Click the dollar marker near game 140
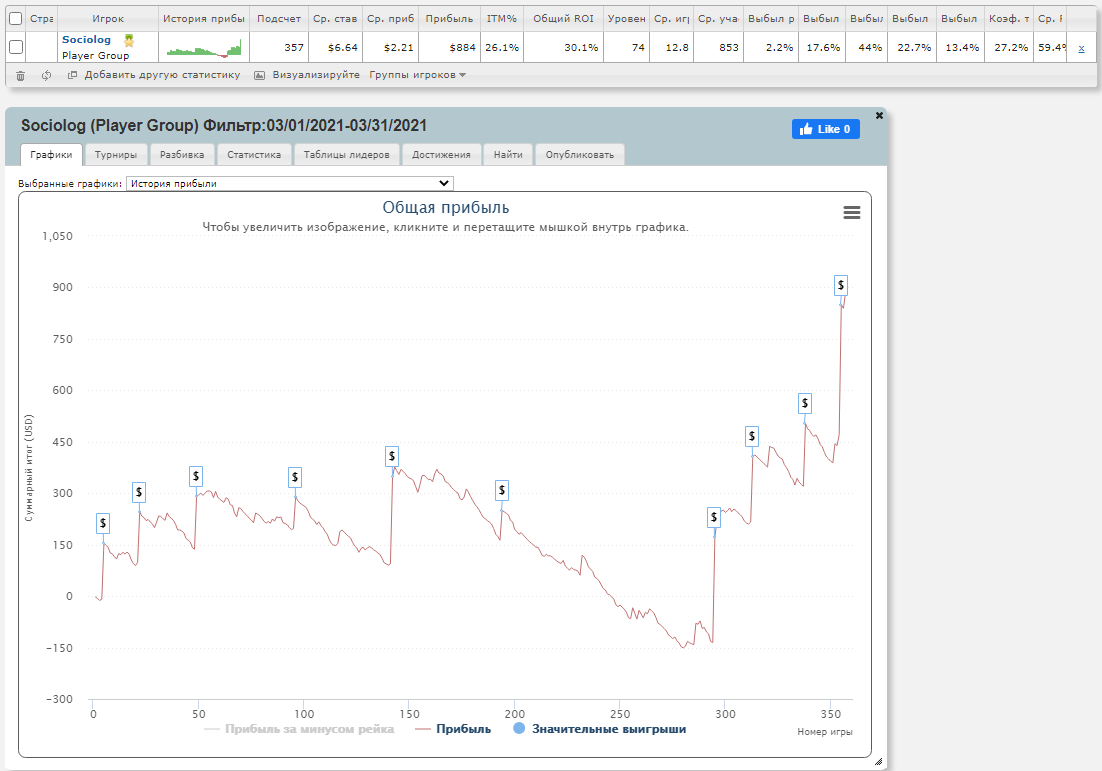Viewport: 1102px width, 771px height. click(392, 456)
